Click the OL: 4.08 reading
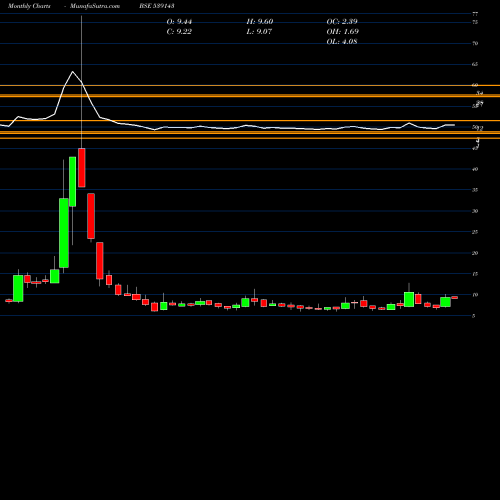 pos(342,42)
